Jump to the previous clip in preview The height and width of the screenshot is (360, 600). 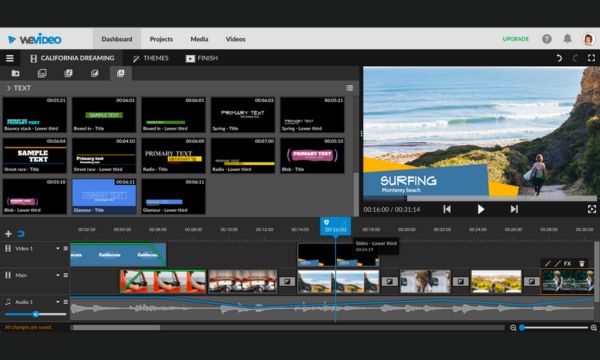coord(447,209)
